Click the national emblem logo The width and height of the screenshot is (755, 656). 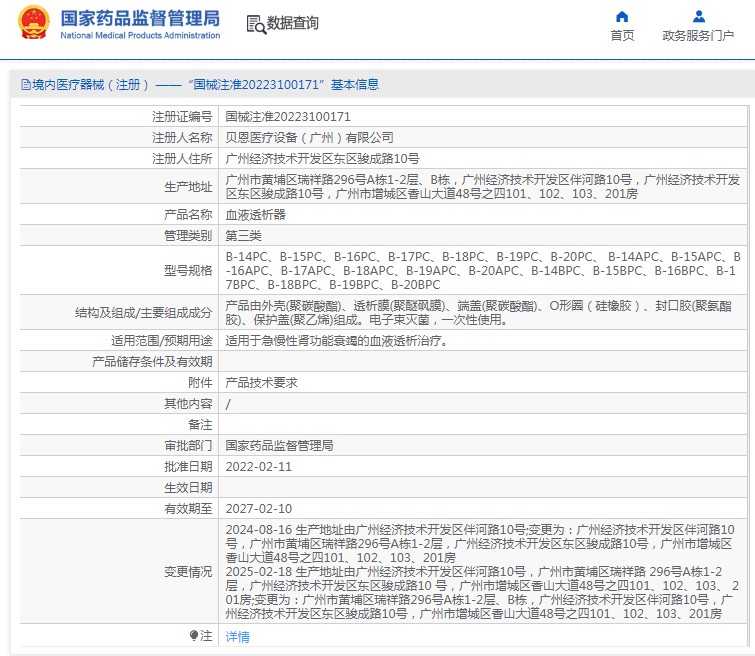33,23
